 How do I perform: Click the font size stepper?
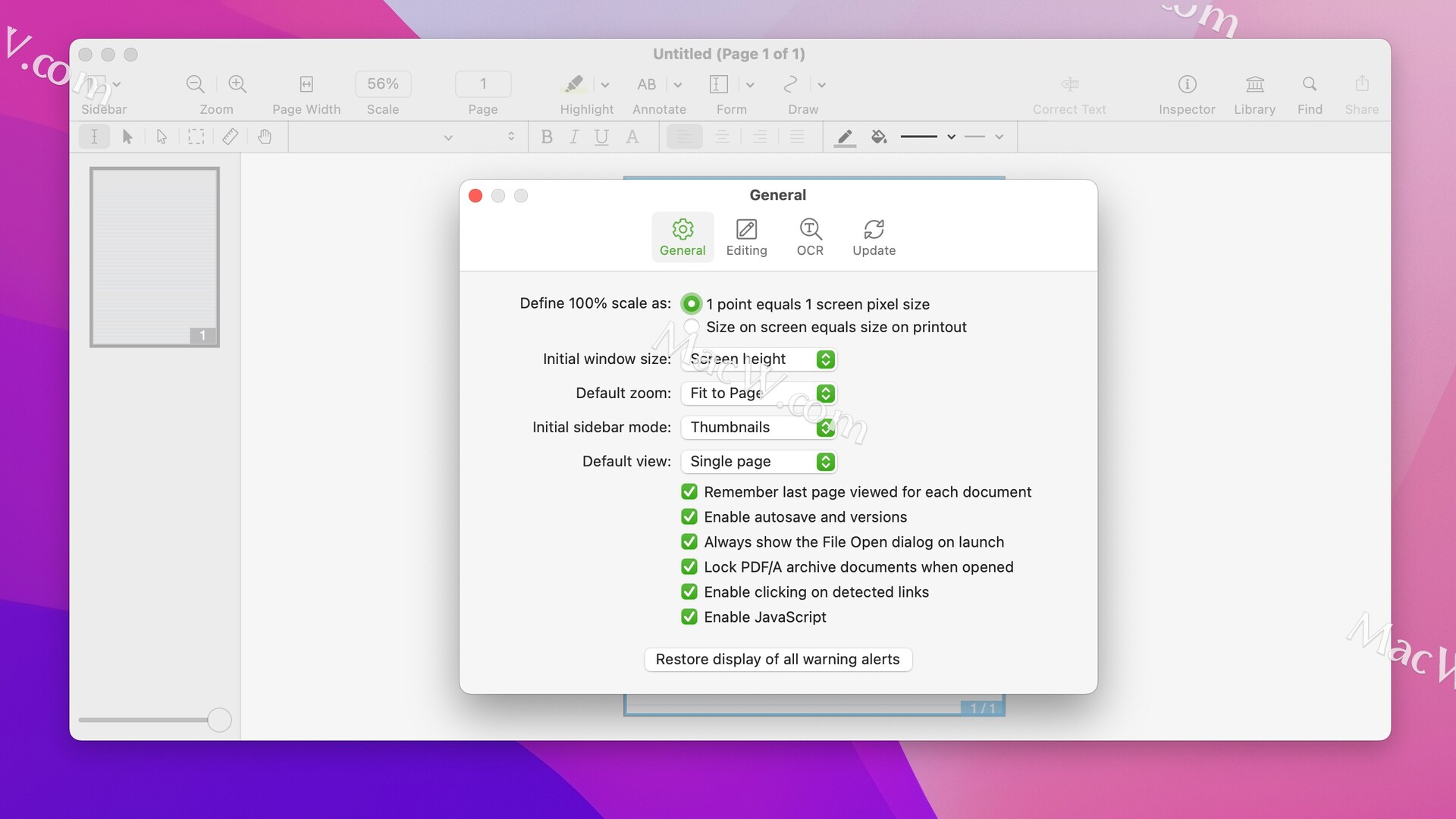click(x=511, y=136)
